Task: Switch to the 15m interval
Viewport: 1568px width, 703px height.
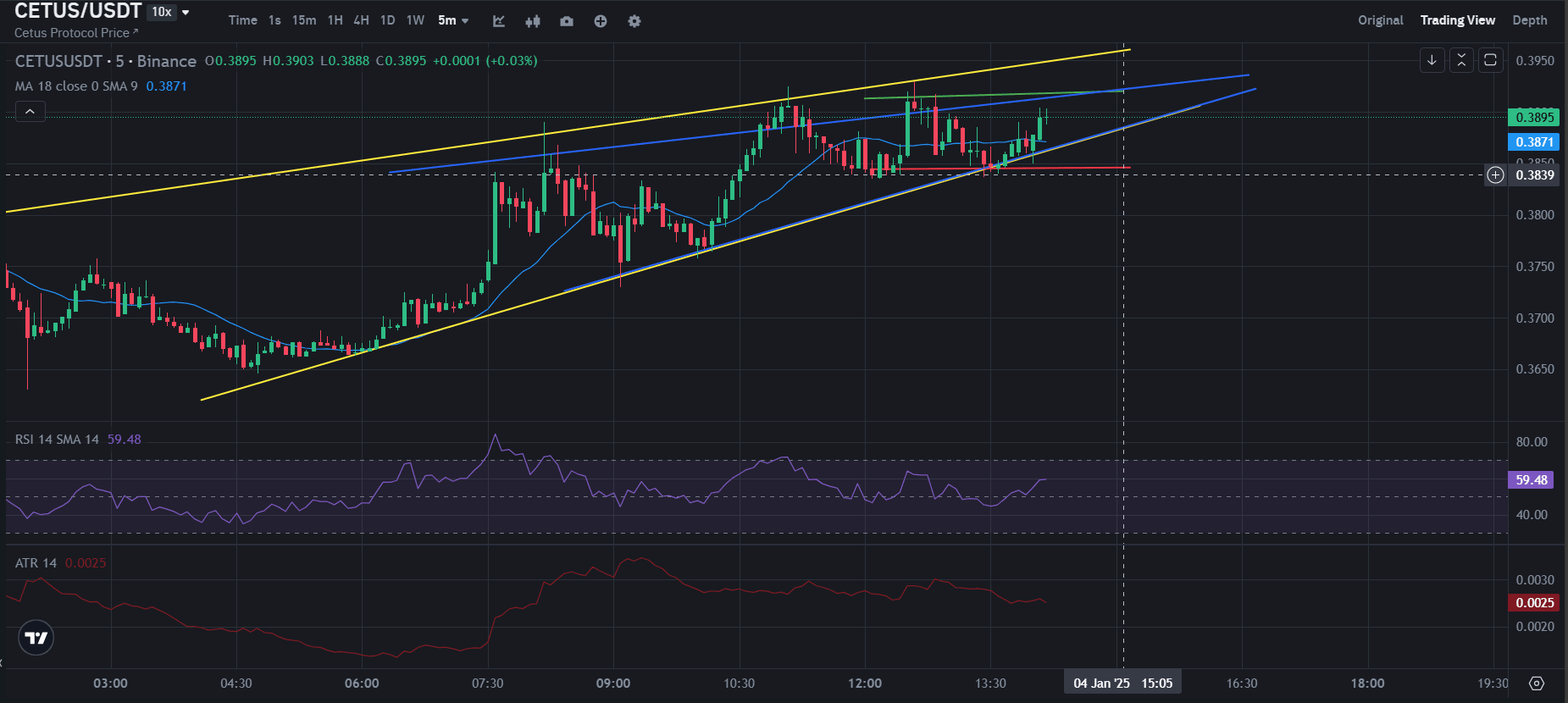Action: click(x=304, y=20)
